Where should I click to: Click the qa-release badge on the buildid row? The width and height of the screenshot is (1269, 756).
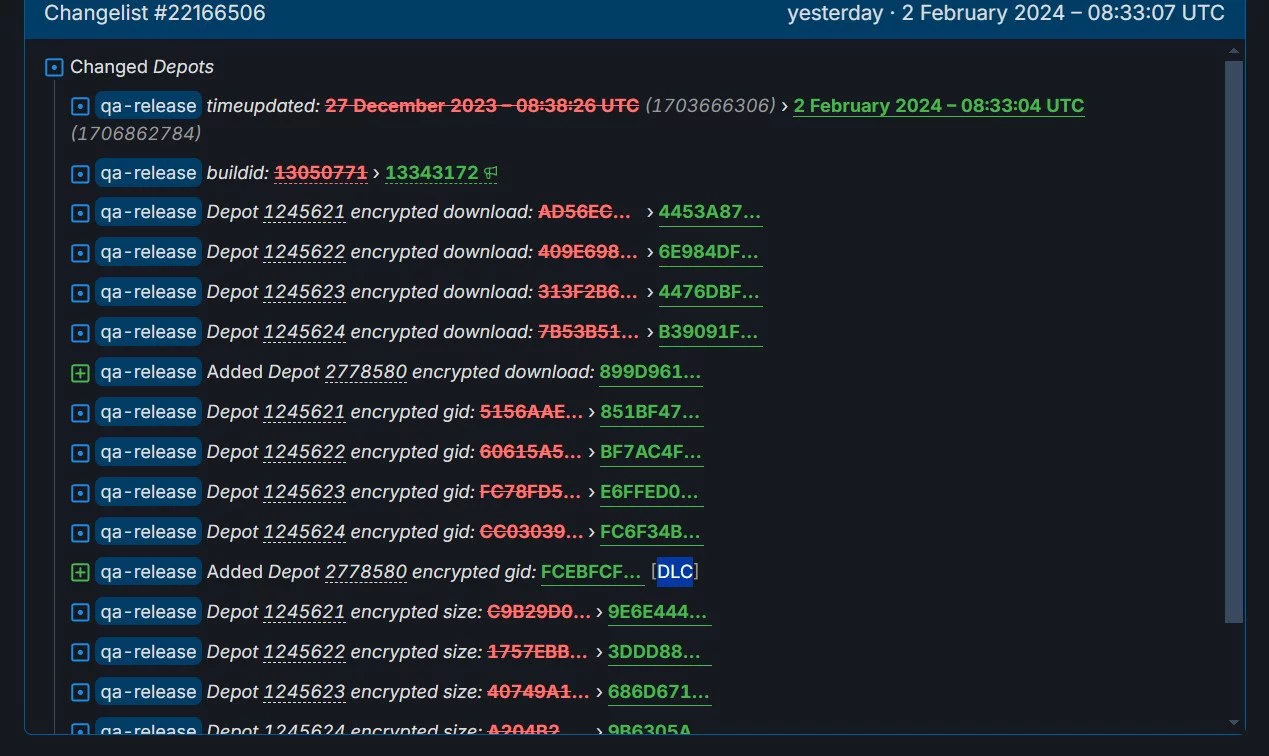(148, 173)
